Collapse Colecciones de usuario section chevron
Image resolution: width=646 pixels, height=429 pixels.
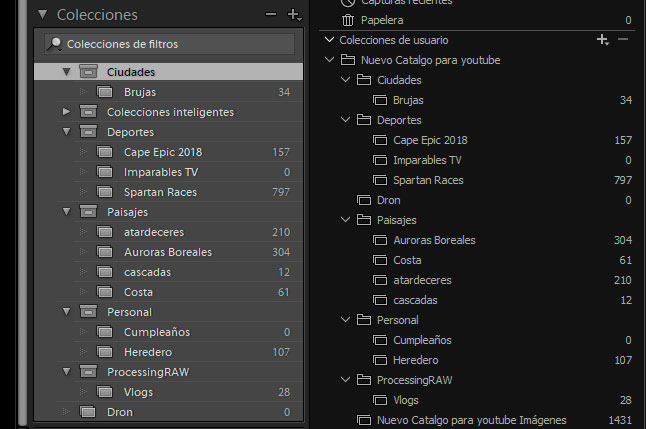click(x=328, y=40)
